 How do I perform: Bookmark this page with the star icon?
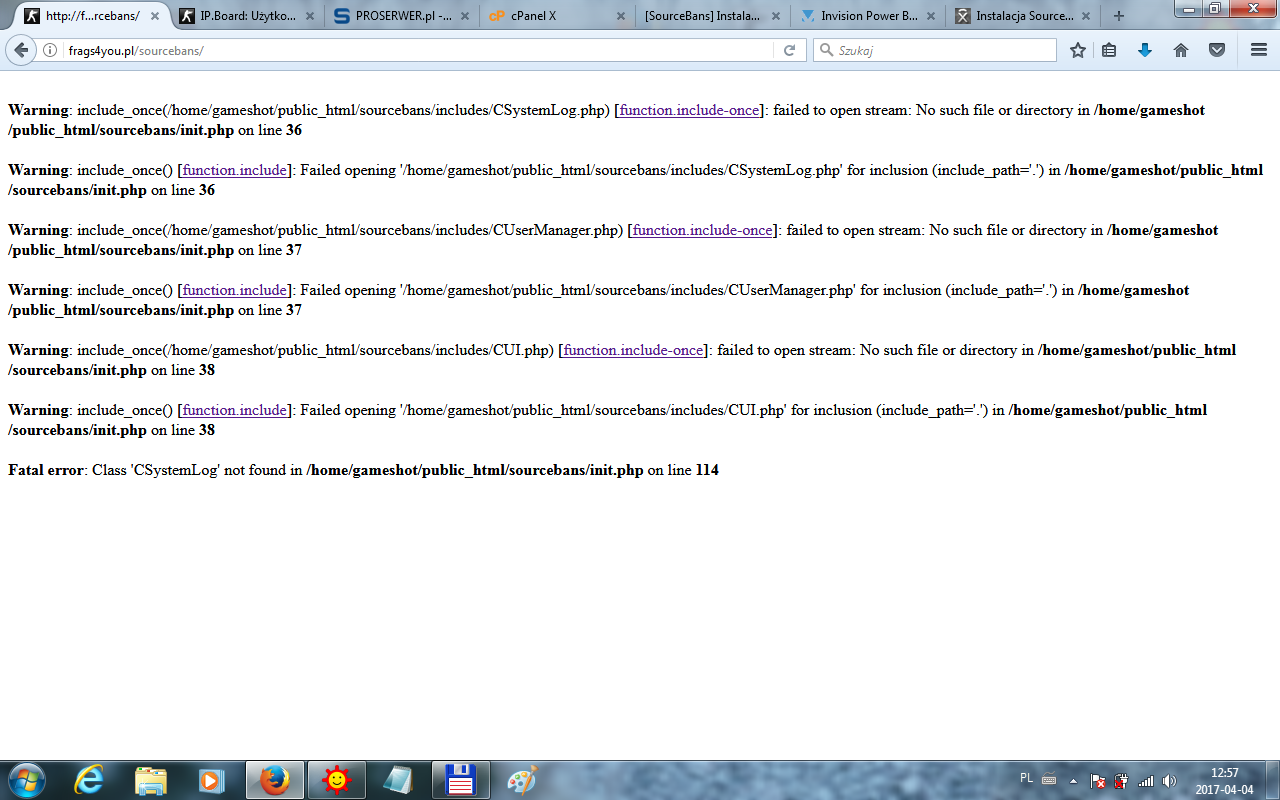(x=1077, y=50)
